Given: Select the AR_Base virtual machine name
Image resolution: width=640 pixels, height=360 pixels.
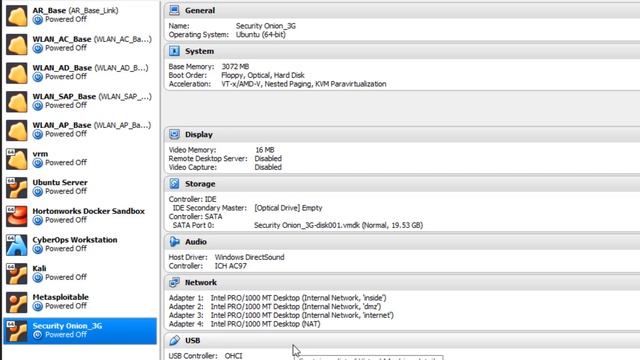Looking at the screenshot, I should point(49,10).
